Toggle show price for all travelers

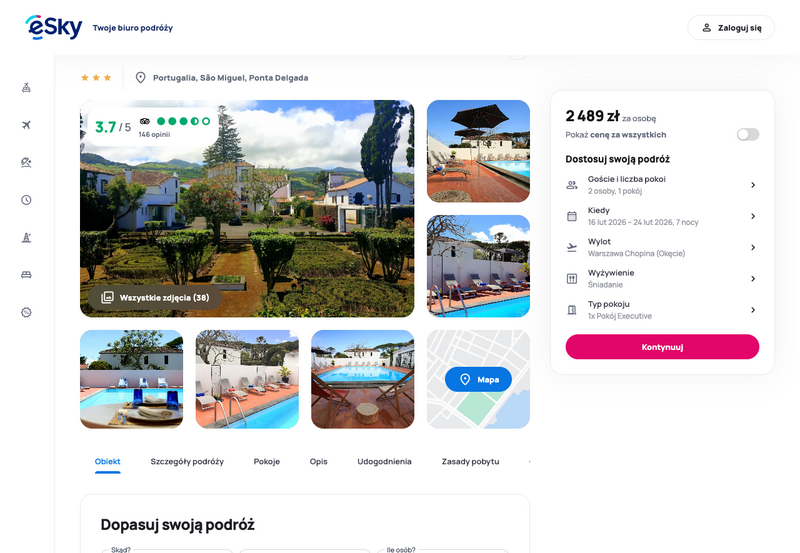[x=747, y=135]
